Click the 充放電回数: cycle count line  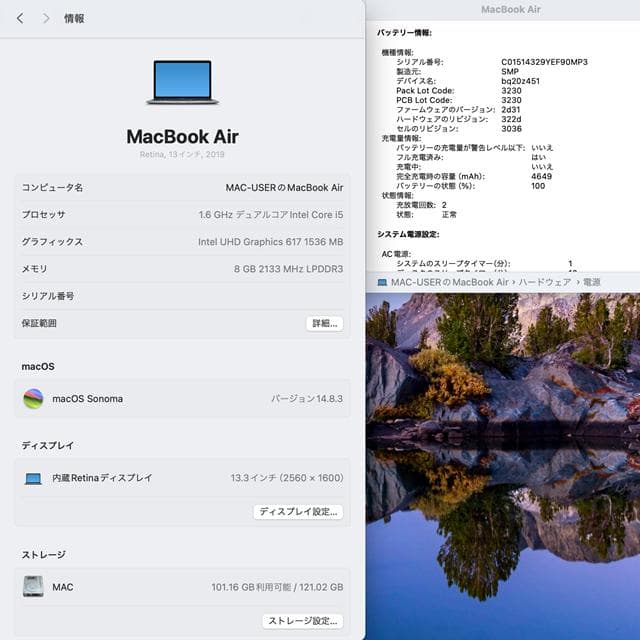coord(421,205)
